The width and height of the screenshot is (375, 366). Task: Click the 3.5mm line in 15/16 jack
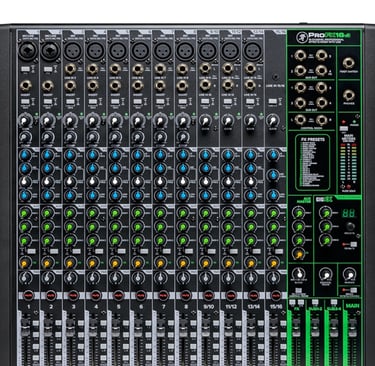[275, 77]
